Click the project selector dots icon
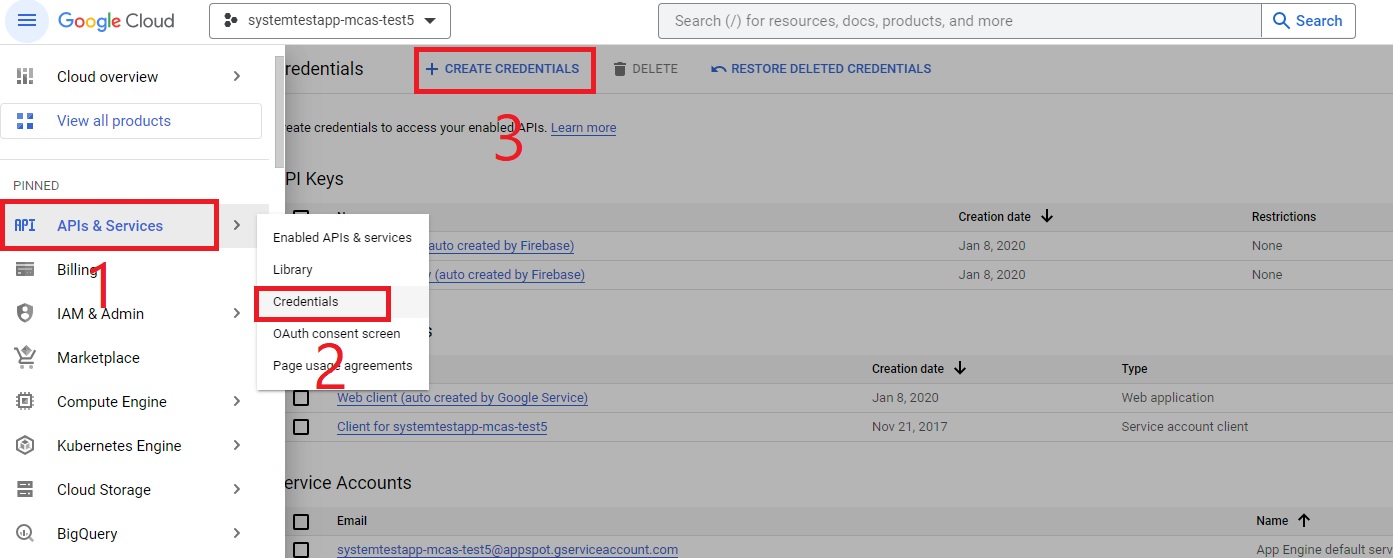The height and width of the screenshot is (558, 1393). pos(230,21)
